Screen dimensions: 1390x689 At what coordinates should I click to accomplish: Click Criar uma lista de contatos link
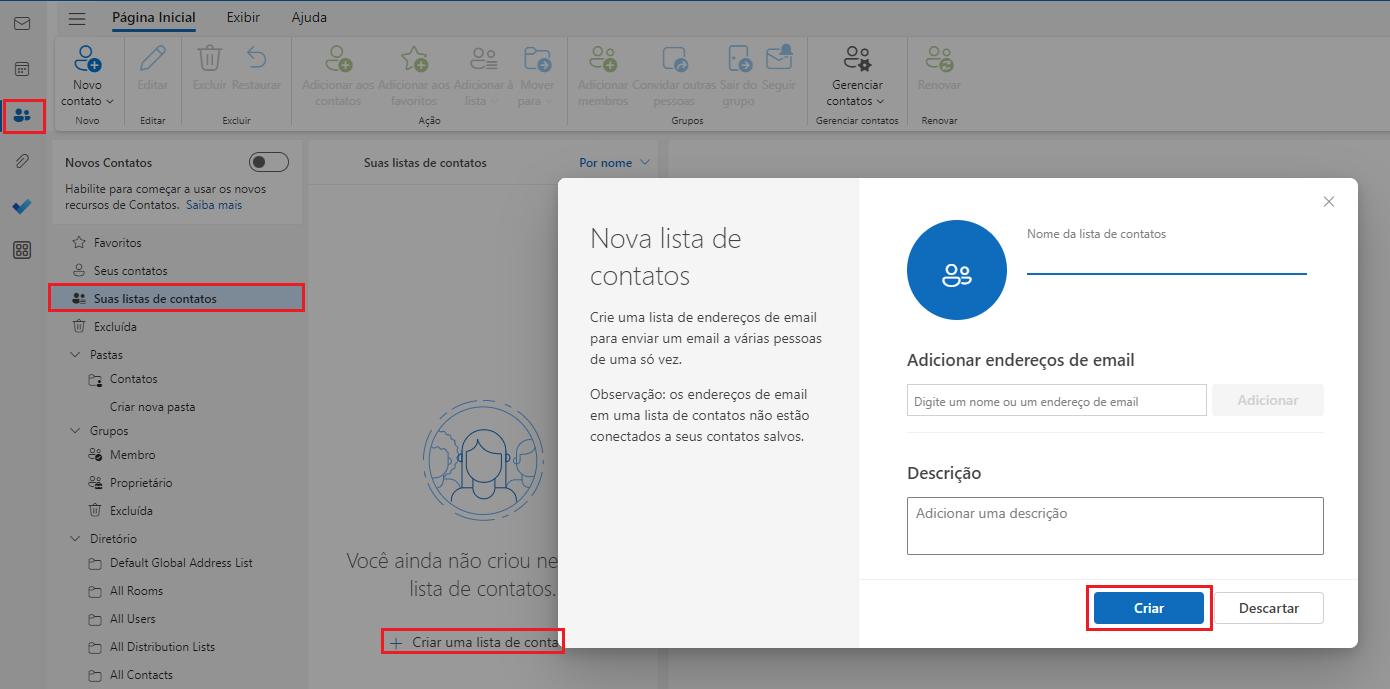(x=474, y=642)
